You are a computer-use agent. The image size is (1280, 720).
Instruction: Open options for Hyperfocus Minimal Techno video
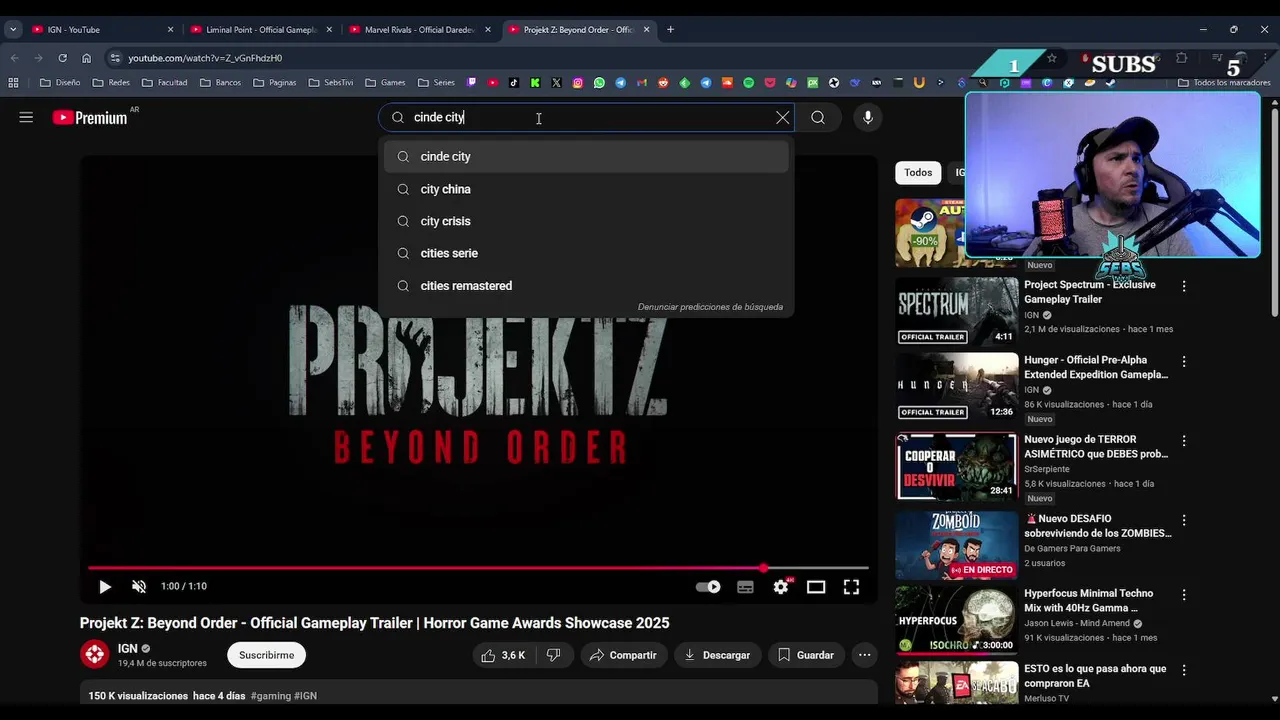pyautogui.click(x=1184, y=595)
